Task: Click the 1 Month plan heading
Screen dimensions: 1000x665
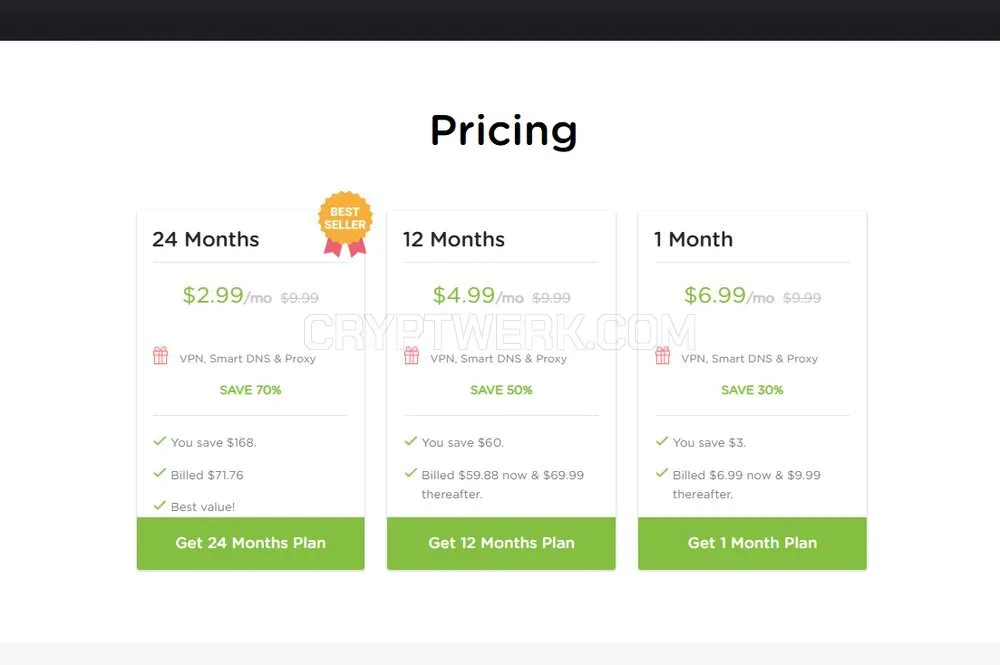Action: coord(693,239)
